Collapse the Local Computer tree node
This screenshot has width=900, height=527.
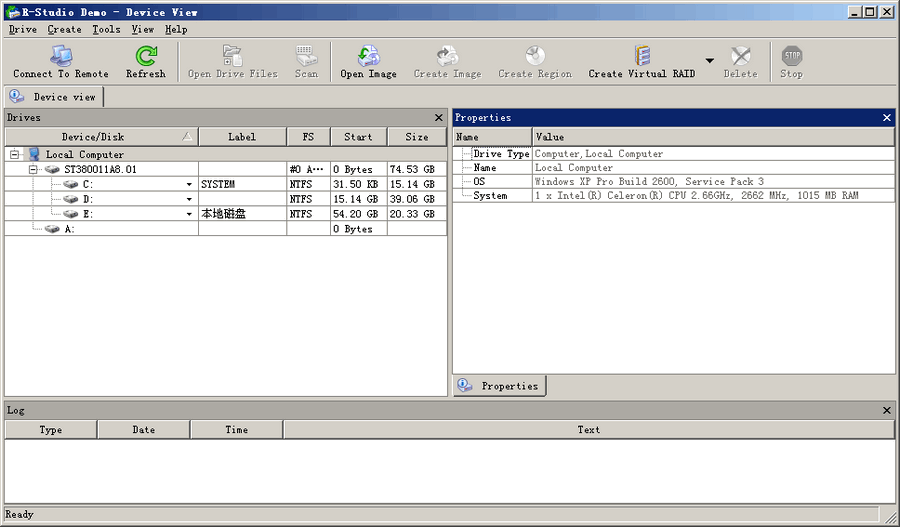pyautogui.click(x=16, y=155)
